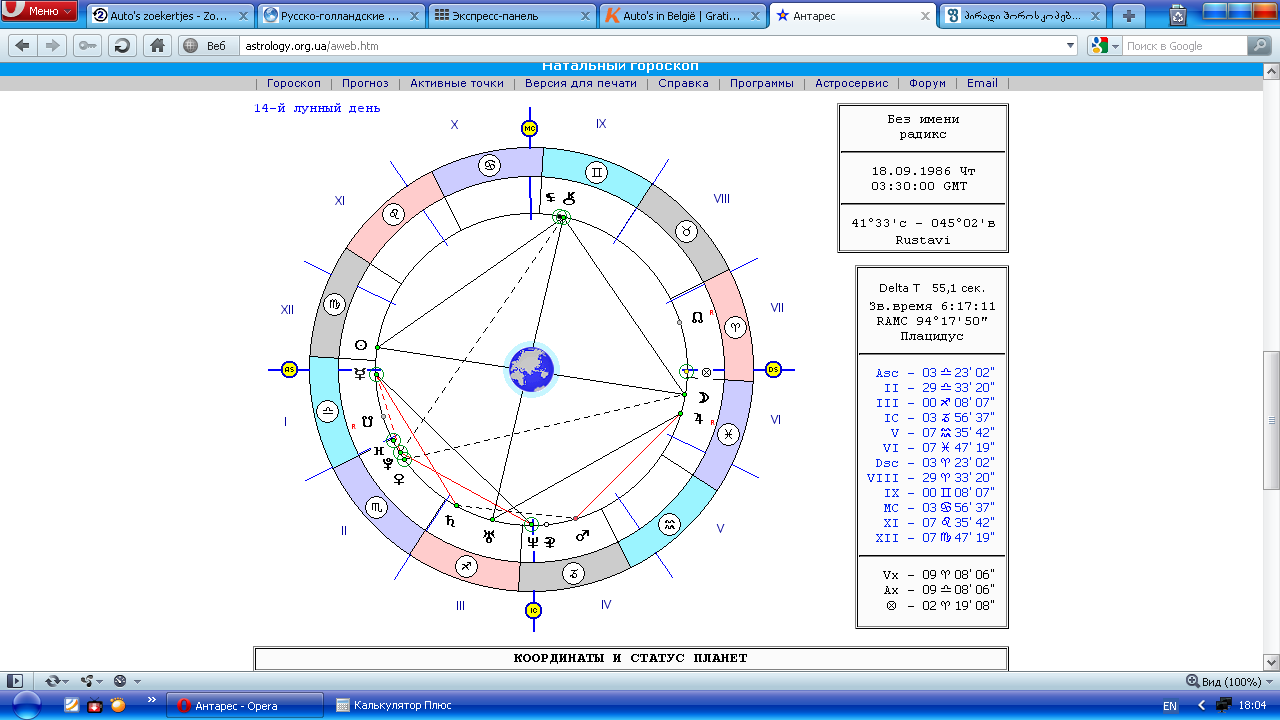Switch to the Auto's zoekertjes tab
This screenshot has height=720, width=1280.
point(171,16)
